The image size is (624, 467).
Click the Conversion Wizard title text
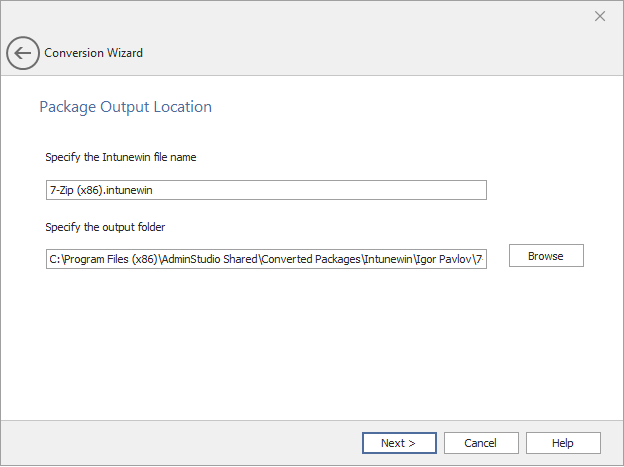tap(94, 53)
